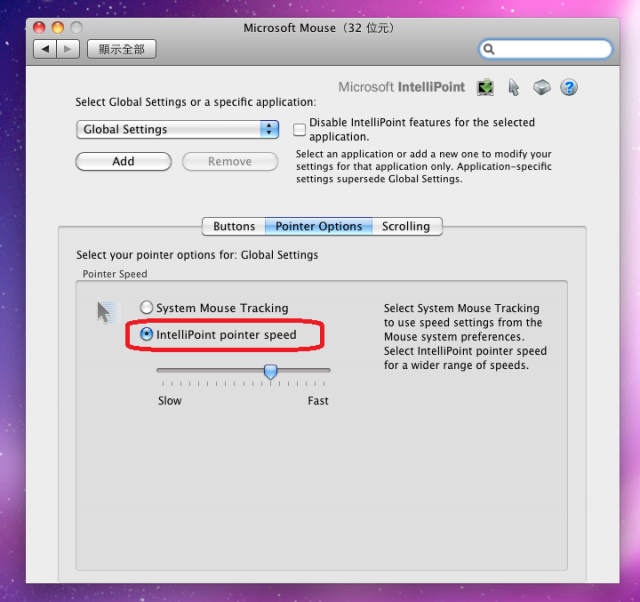The height and width of the screenshot is (602, 640).
Task: Enable Disable IntelliPoint features checkbox
Action: pyautogui.click(x=299, y=129)
